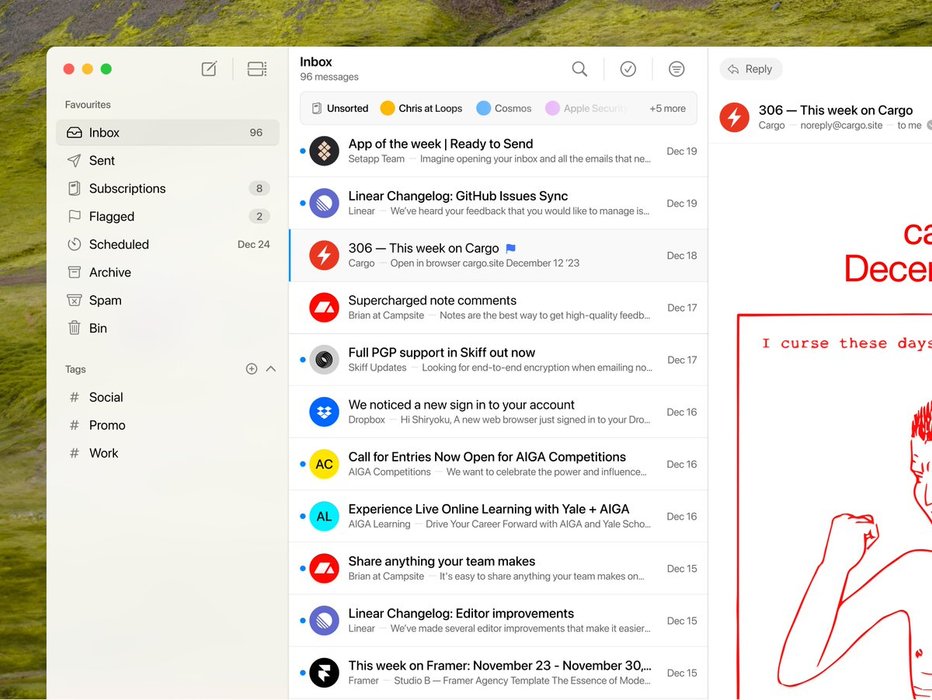Open 'Call for Entries Now Open' AIGA email
Image resolution: width=932 pixels, height=700 pixels.
[498, 464]
